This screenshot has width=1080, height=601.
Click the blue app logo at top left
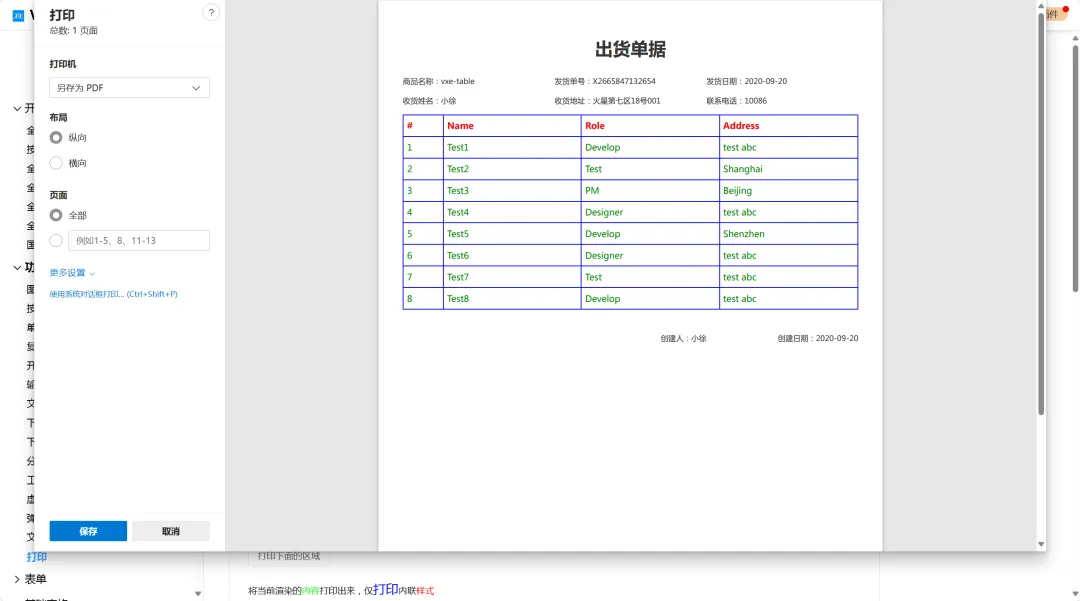(x=18, y=15)
